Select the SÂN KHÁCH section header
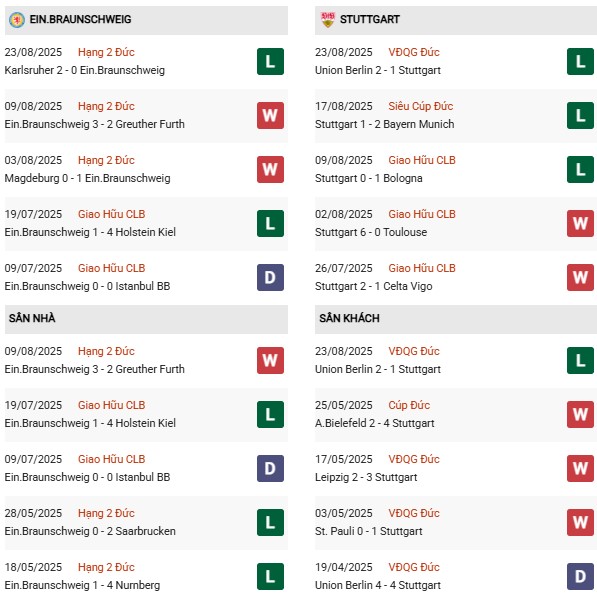 tap(456, 319)
